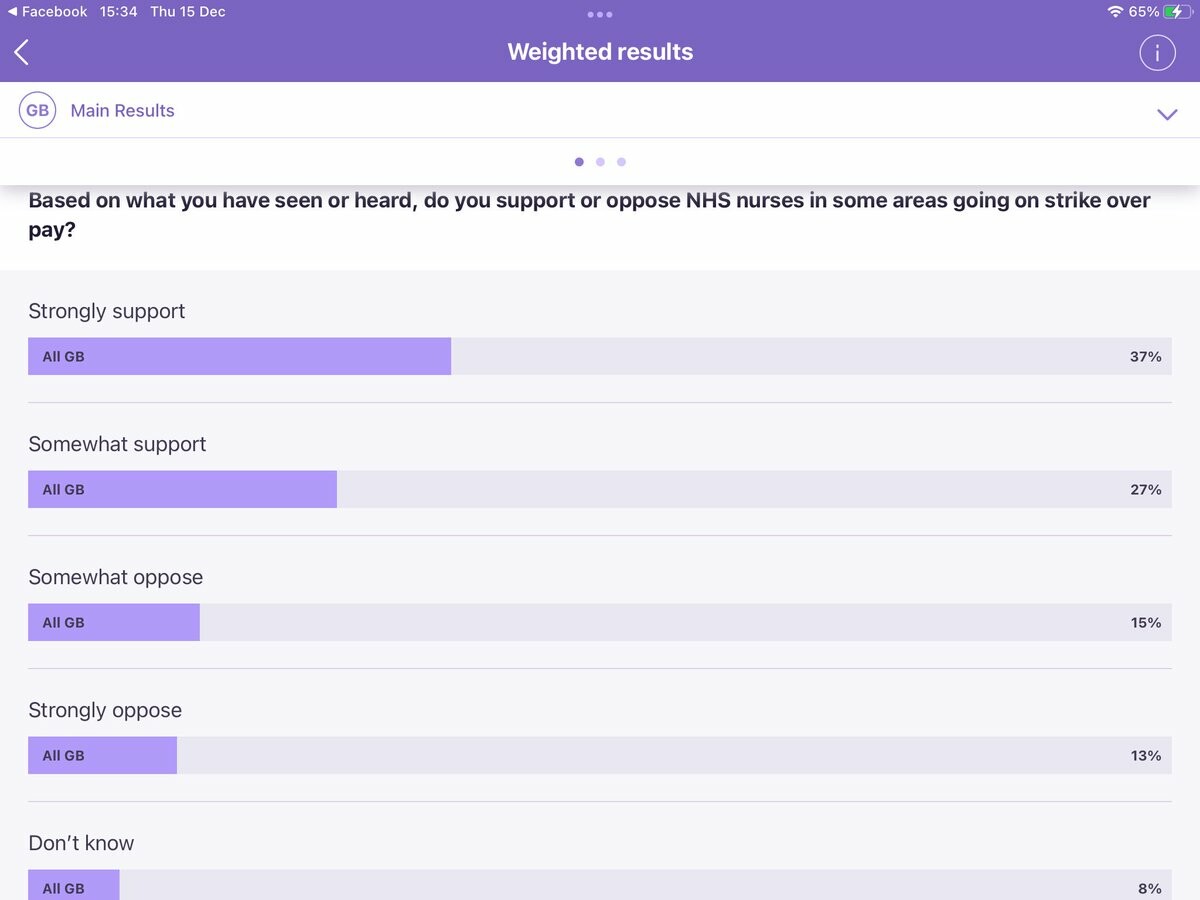Viewport: 1200px width, 900px height.
Task: Switch to third results page dot
Action: [621, 162]
